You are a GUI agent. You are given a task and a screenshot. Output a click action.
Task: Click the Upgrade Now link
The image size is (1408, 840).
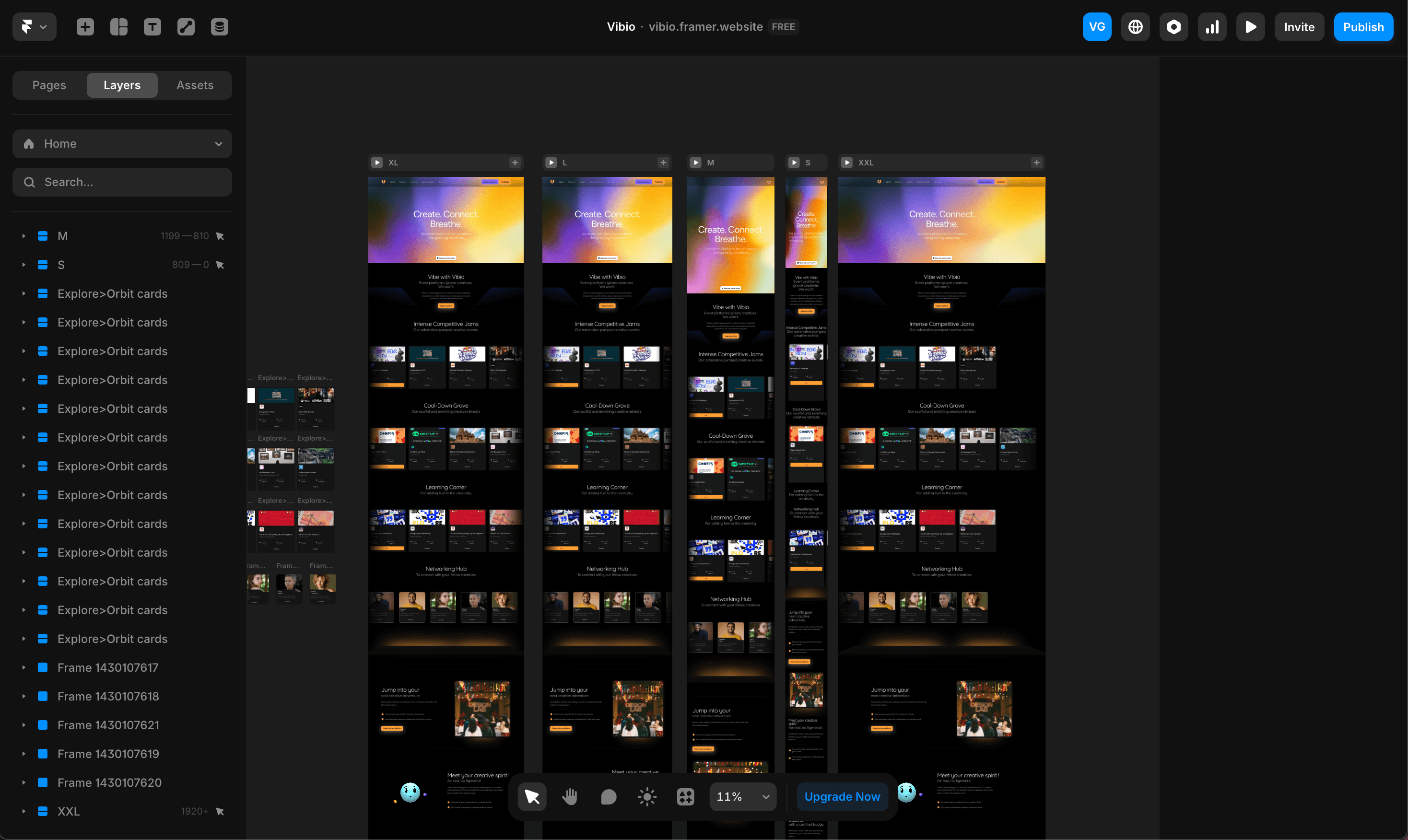[842, 797]
